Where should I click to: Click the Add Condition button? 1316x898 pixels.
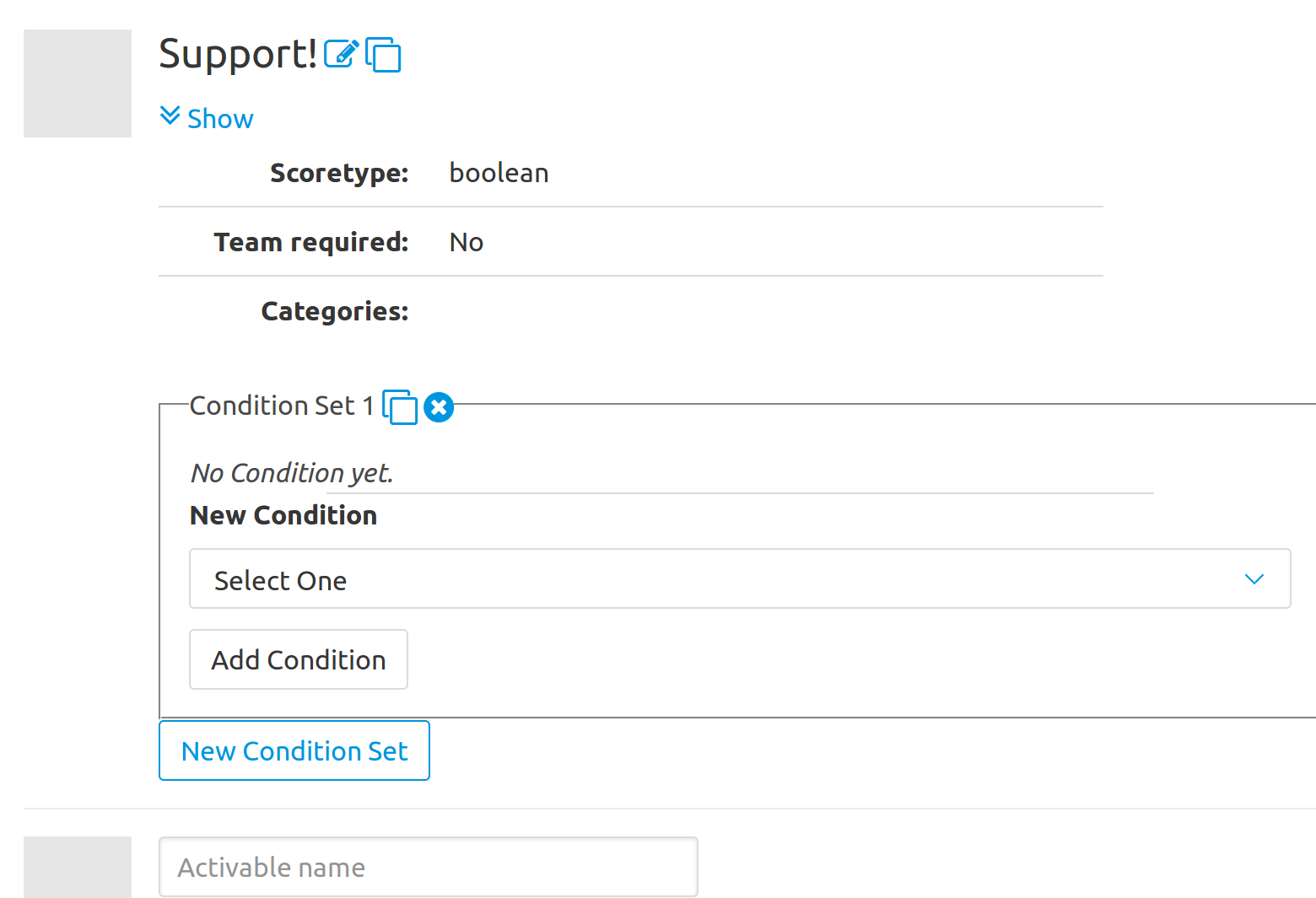299,659
